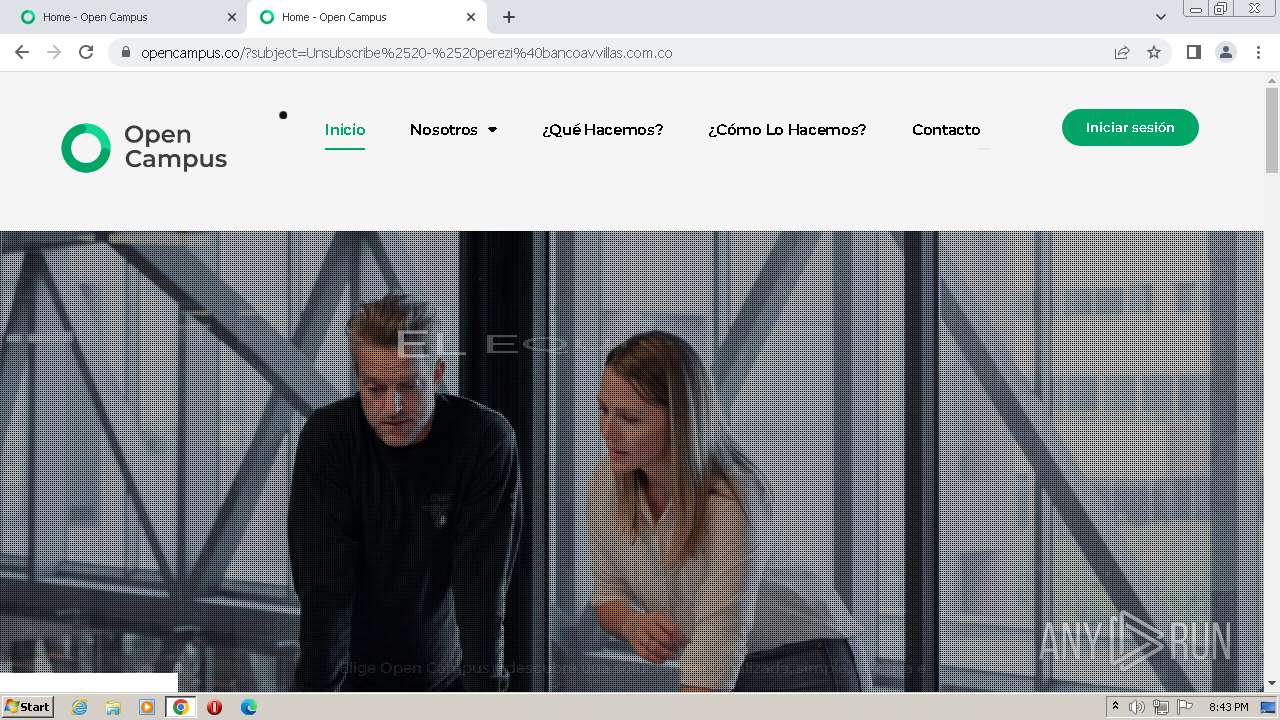1280x720 pixels.
Task: Open volume control in system tray
Action: coord(1137,707)
